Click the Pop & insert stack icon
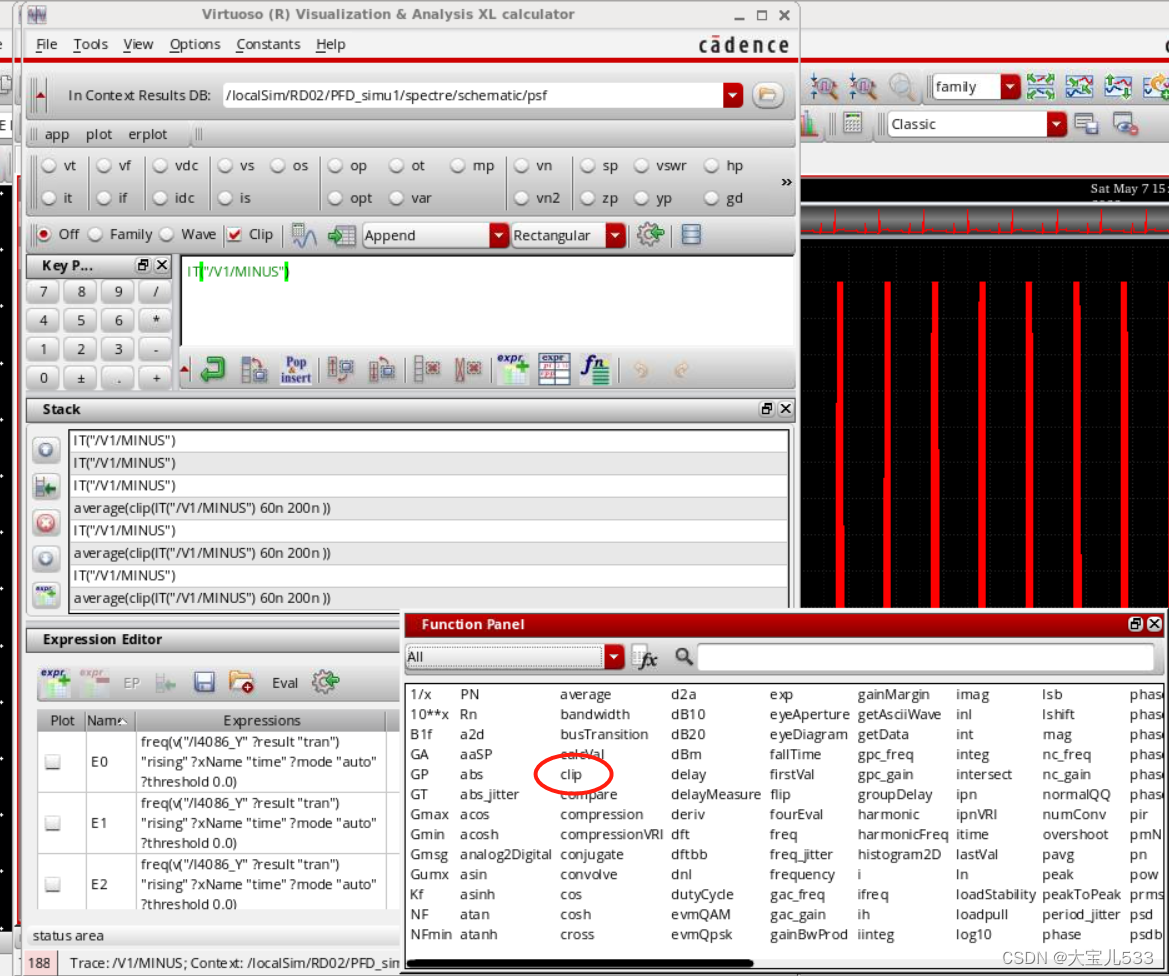 296,370
